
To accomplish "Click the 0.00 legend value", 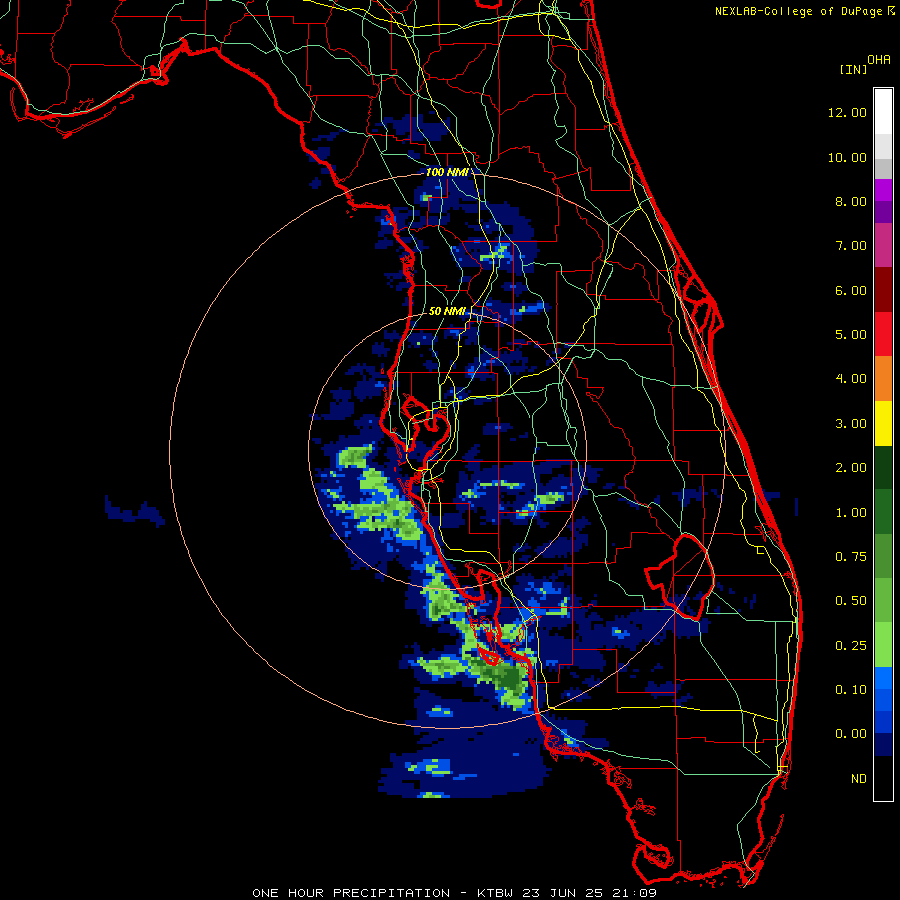I will click(851, 734).
